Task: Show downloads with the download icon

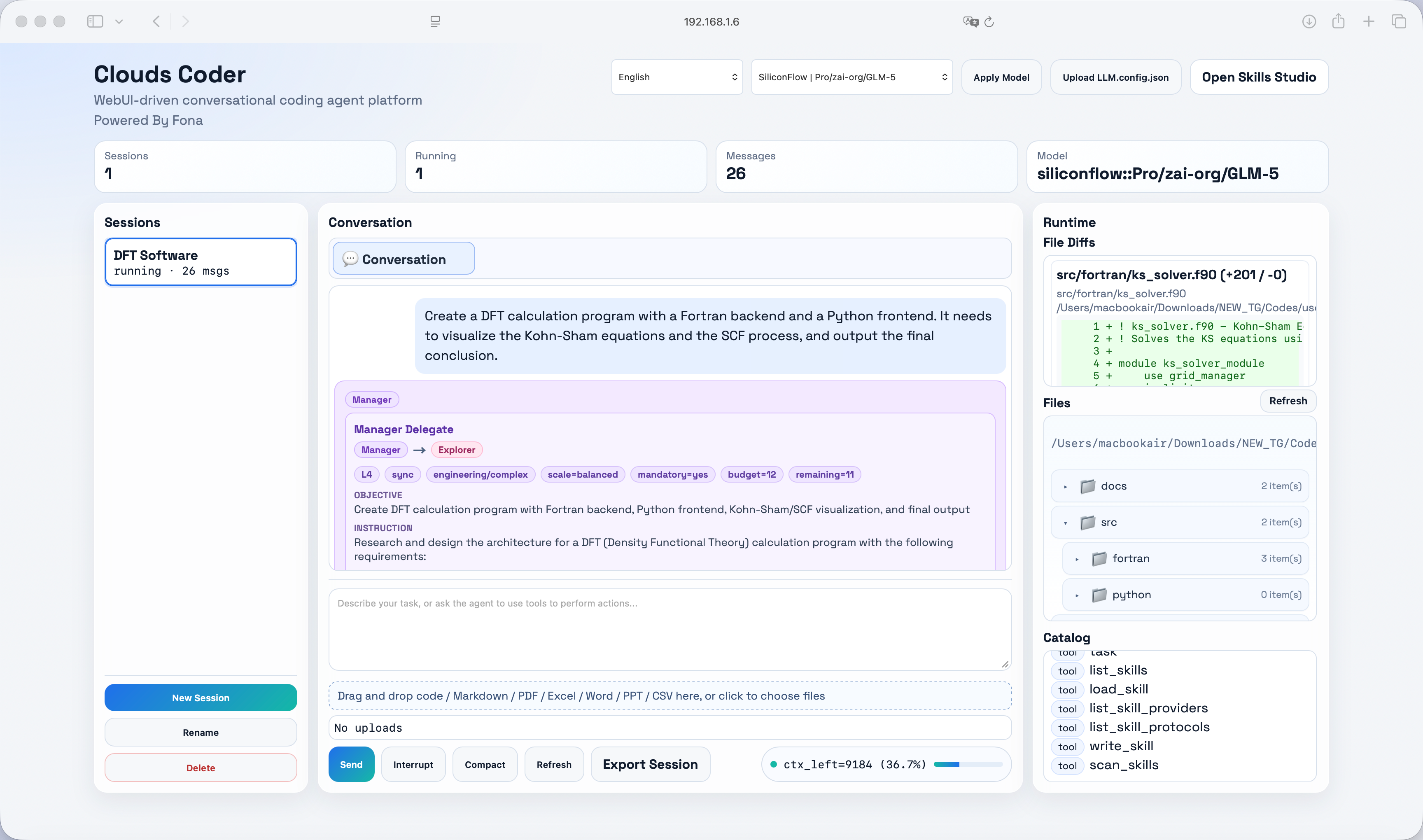Action: click(1309, 21)
